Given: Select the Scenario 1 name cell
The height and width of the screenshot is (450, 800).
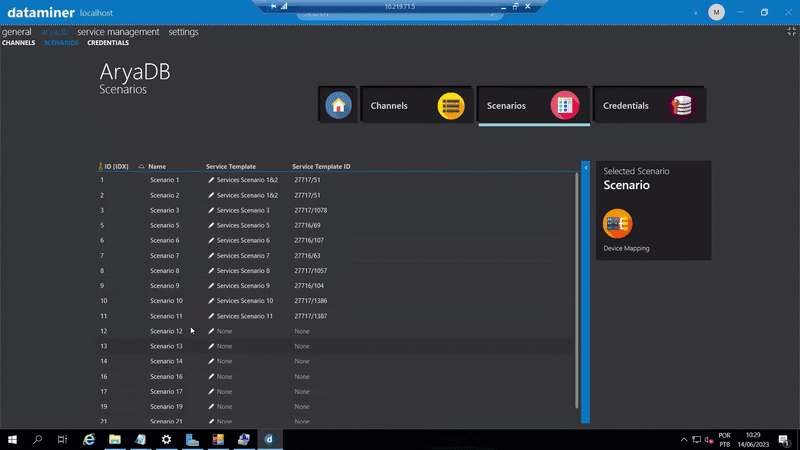Looking at the screenshot, I should tap(164, 180).
